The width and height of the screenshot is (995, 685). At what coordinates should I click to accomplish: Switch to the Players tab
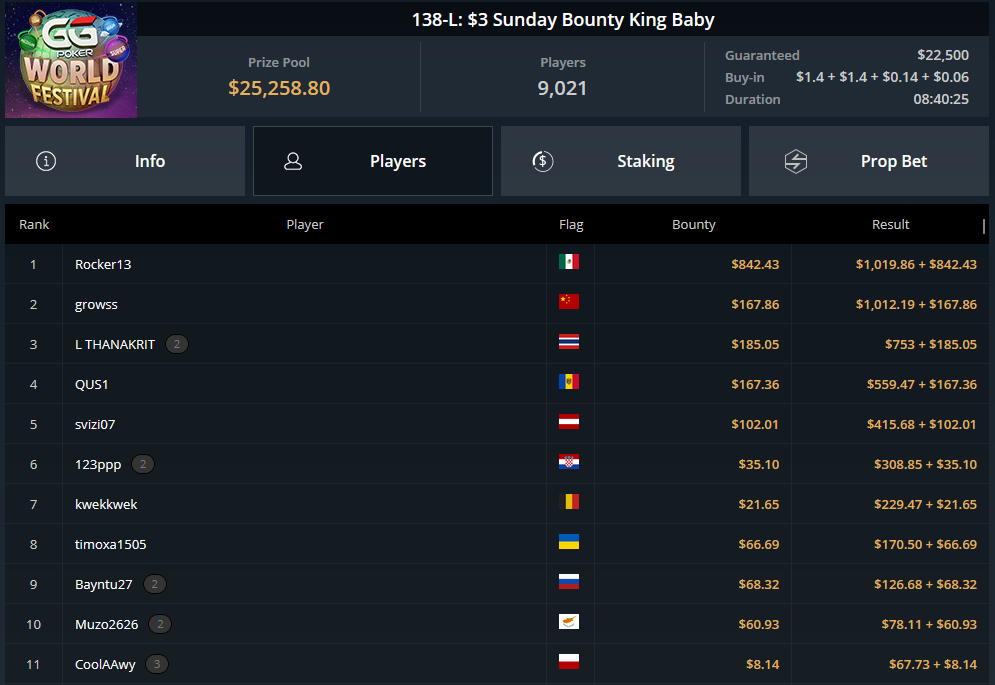(x=372, y=161)
